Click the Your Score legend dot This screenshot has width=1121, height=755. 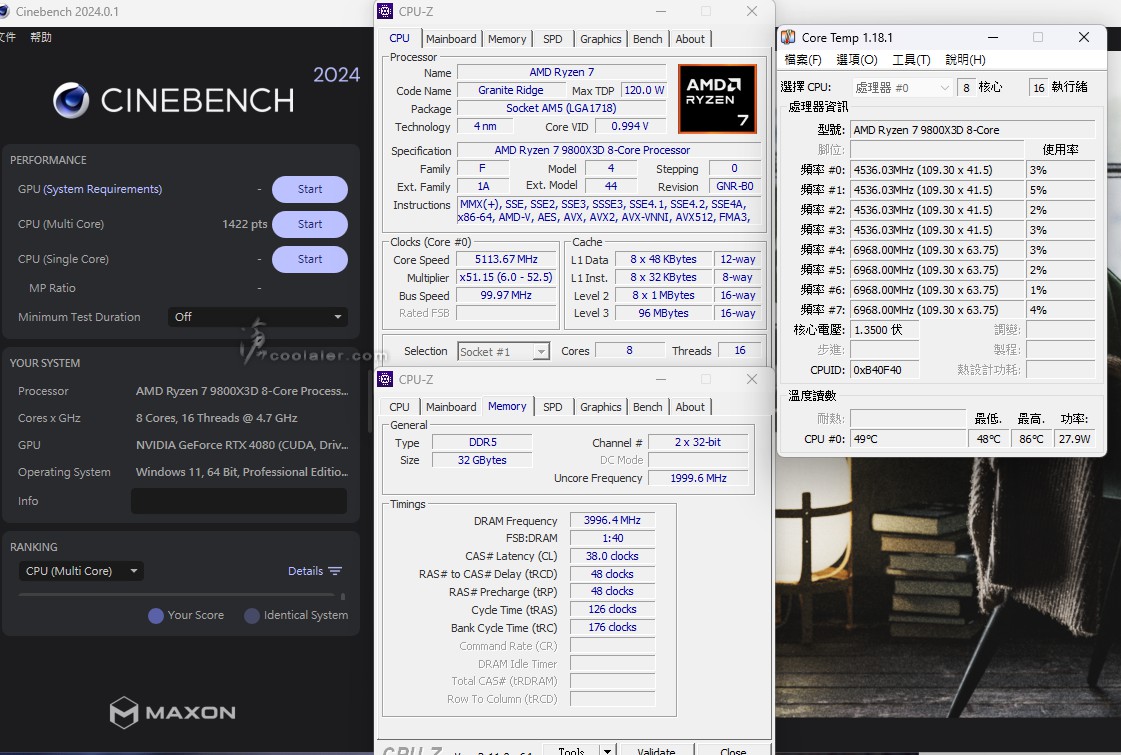pyautogui.click(x=156, y=616)
